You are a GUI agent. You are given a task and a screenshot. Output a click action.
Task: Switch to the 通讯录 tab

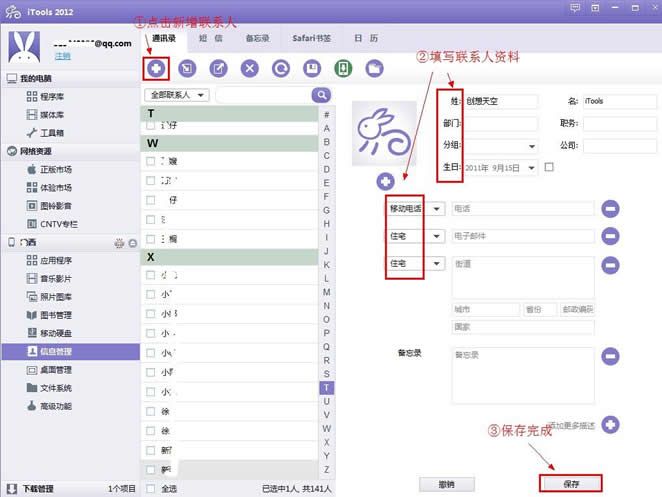(164, 38)
